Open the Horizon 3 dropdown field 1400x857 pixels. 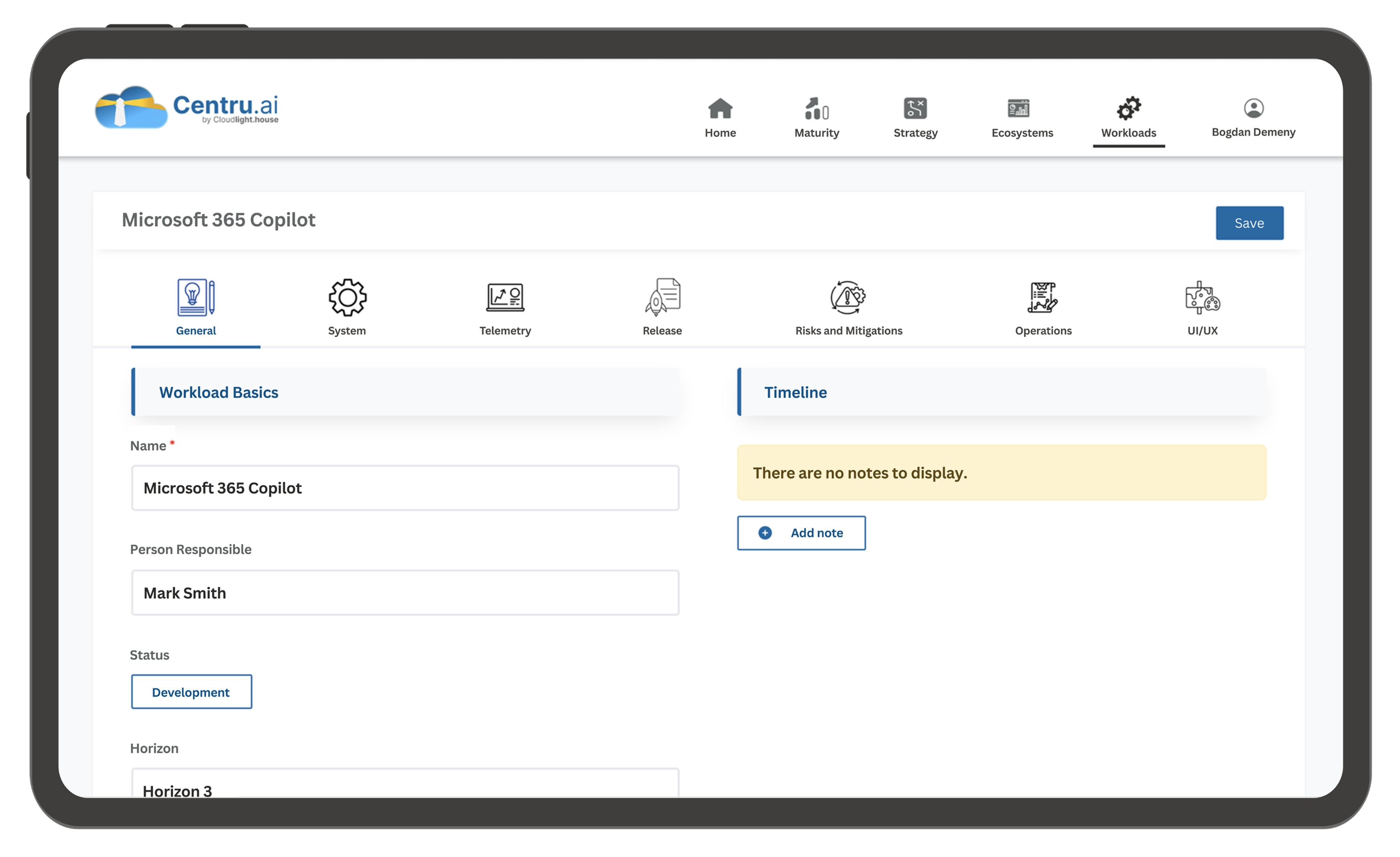pos(405,783)
